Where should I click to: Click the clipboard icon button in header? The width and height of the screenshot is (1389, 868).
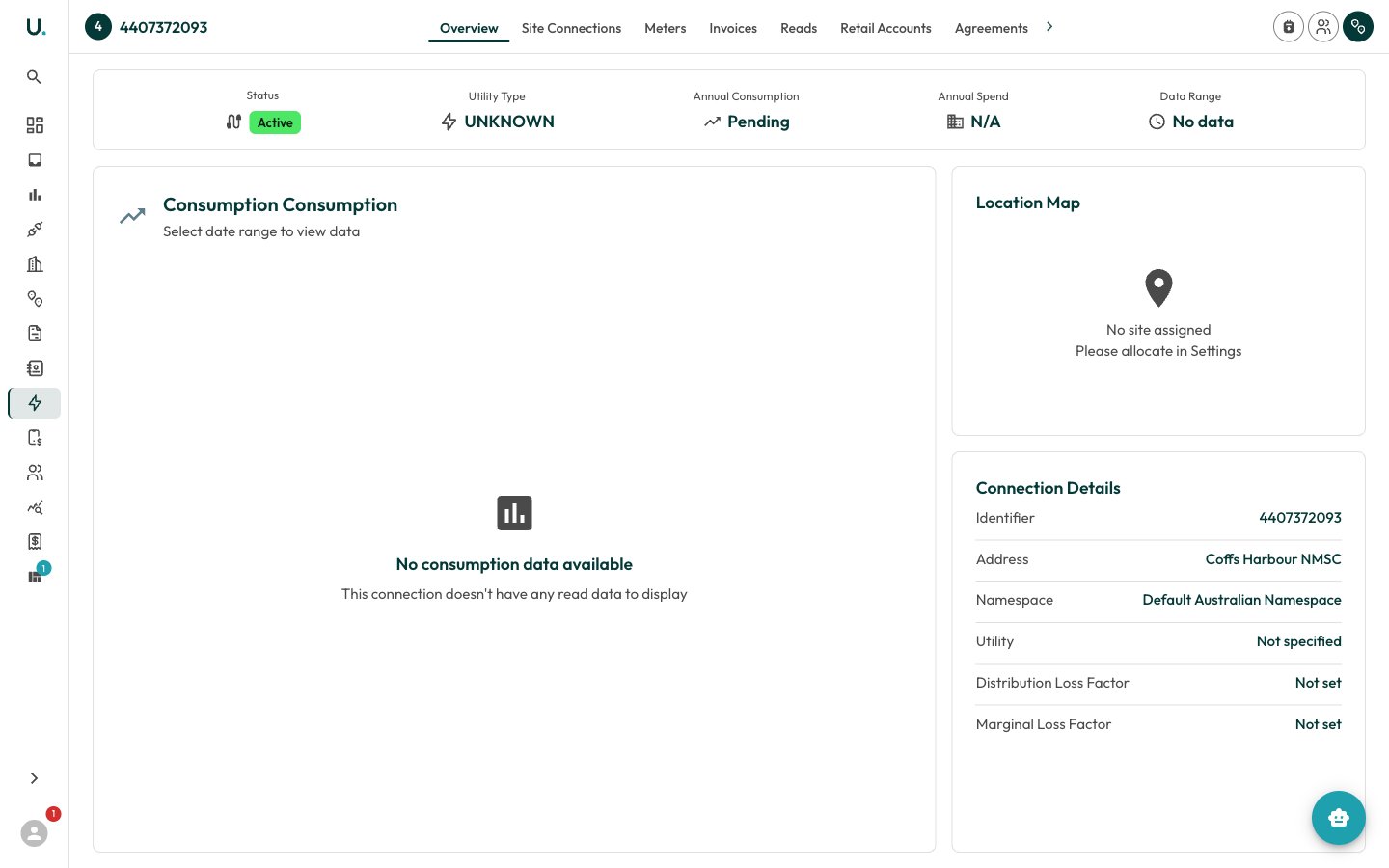(1289, 27)
